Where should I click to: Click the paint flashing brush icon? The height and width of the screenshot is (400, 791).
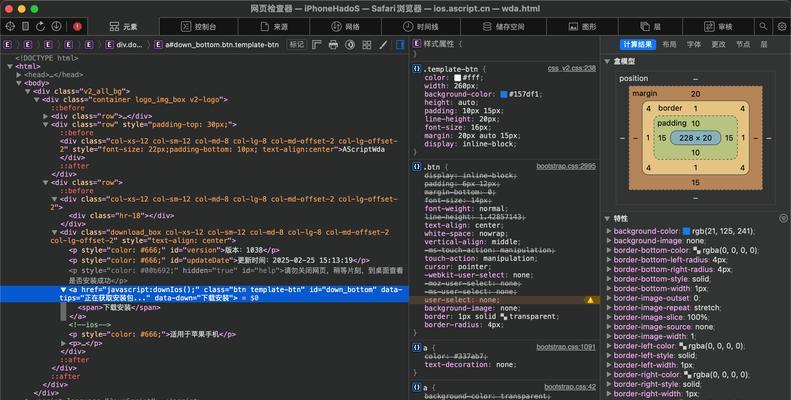[x=383, y=44]
